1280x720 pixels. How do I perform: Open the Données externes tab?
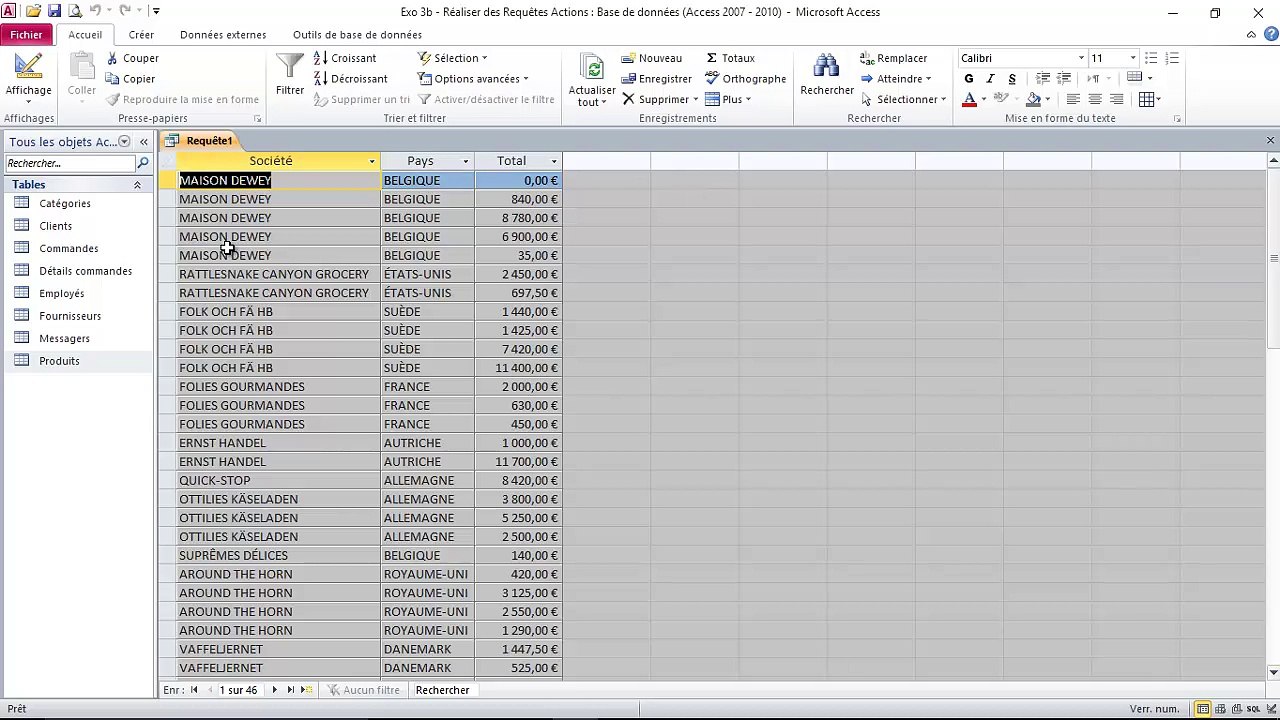pos(223,35)
